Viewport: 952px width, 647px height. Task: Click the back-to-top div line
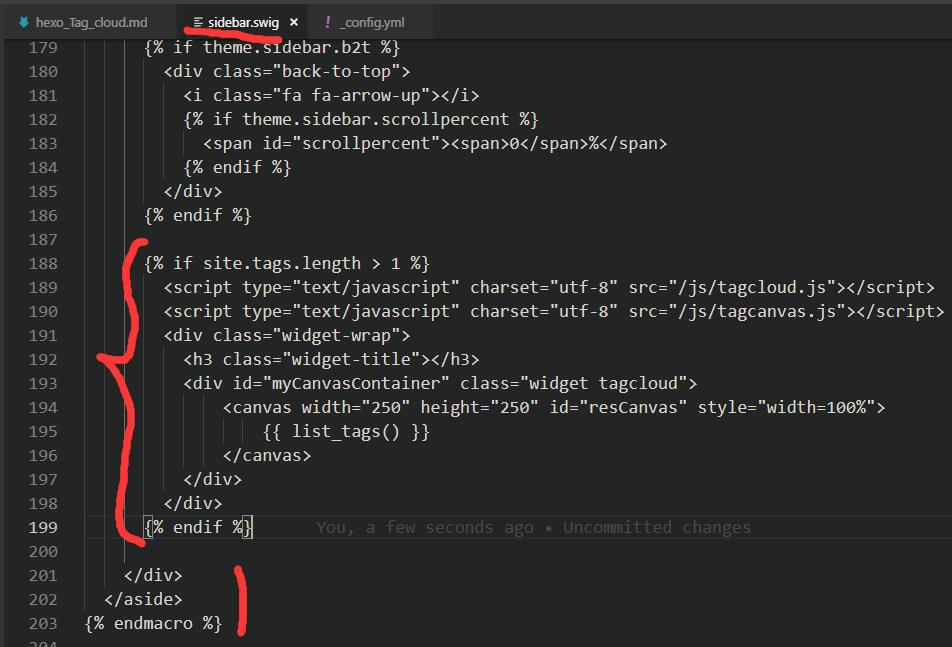point(287,72)
